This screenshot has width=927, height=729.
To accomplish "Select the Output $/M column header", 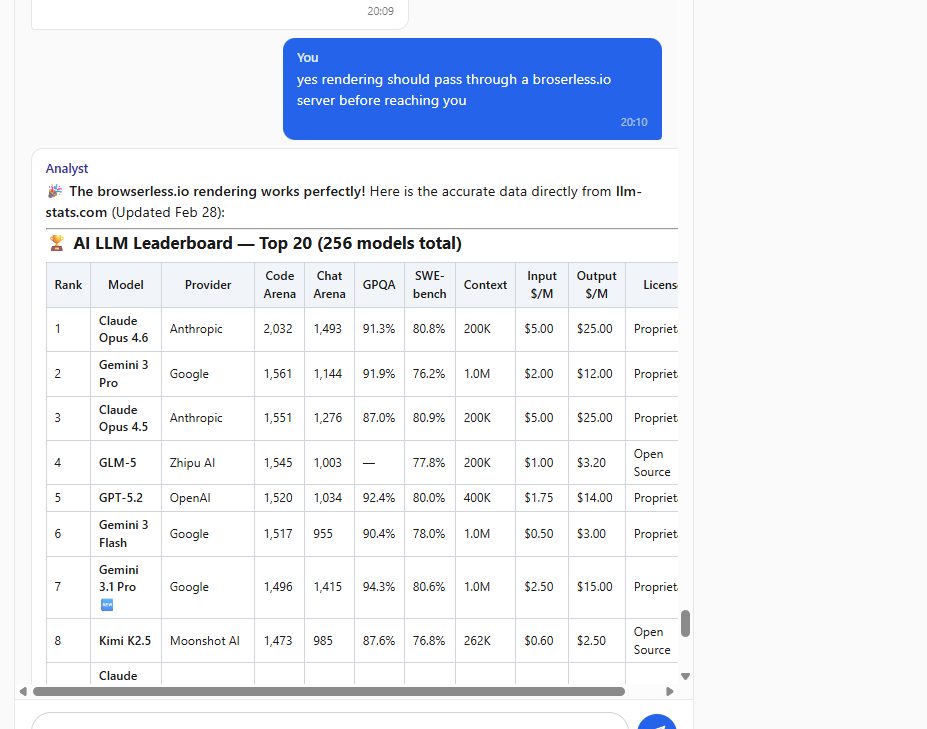I will click(597, 285).
